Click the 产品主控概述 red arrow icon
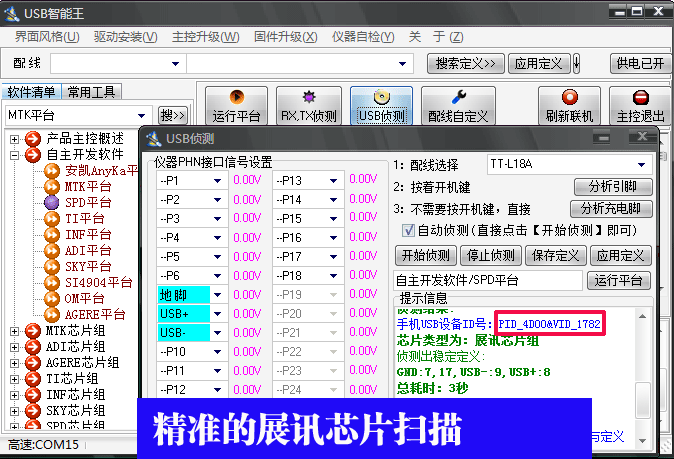674x459 pixels. tap(33, 139)
